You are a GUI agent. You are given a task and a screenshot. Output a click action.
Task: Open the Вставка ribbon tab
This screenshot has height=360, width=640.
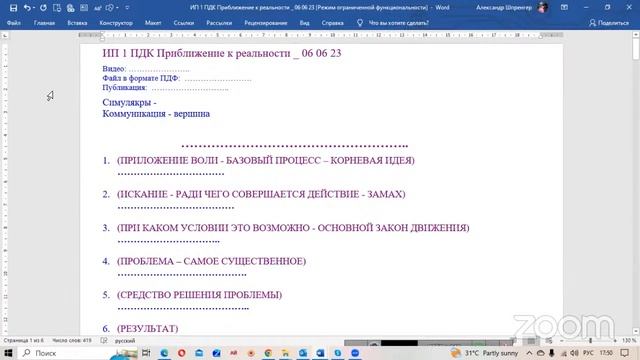[x=77, y=23]
